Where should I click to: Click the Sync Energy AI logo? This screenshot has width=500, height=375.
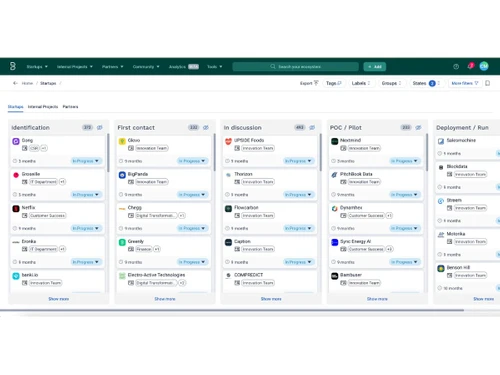click(335, 242)
